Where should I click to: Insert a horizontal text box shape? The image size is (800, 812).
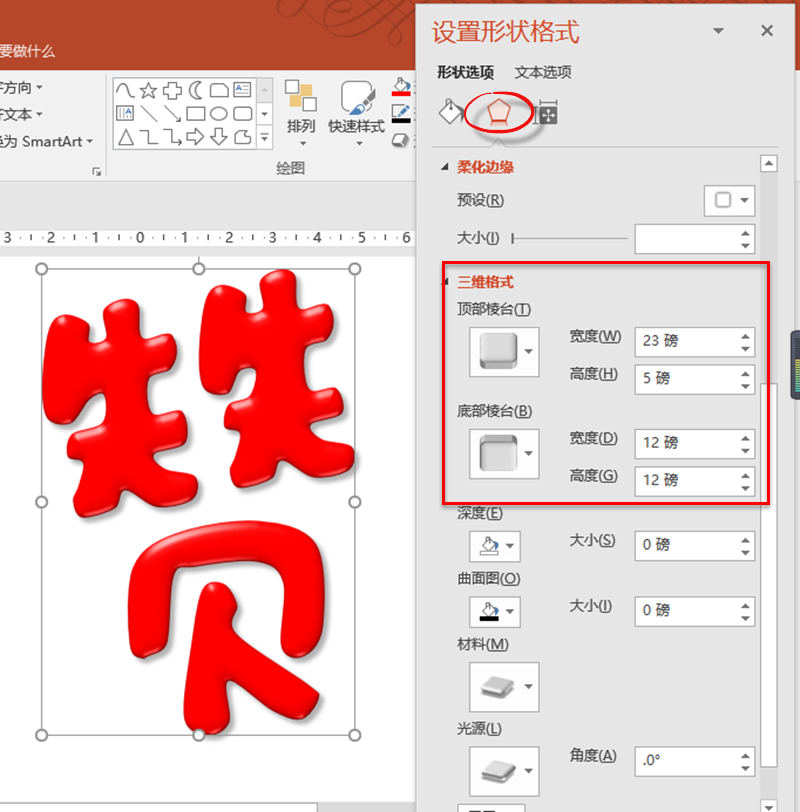point(242,90)
